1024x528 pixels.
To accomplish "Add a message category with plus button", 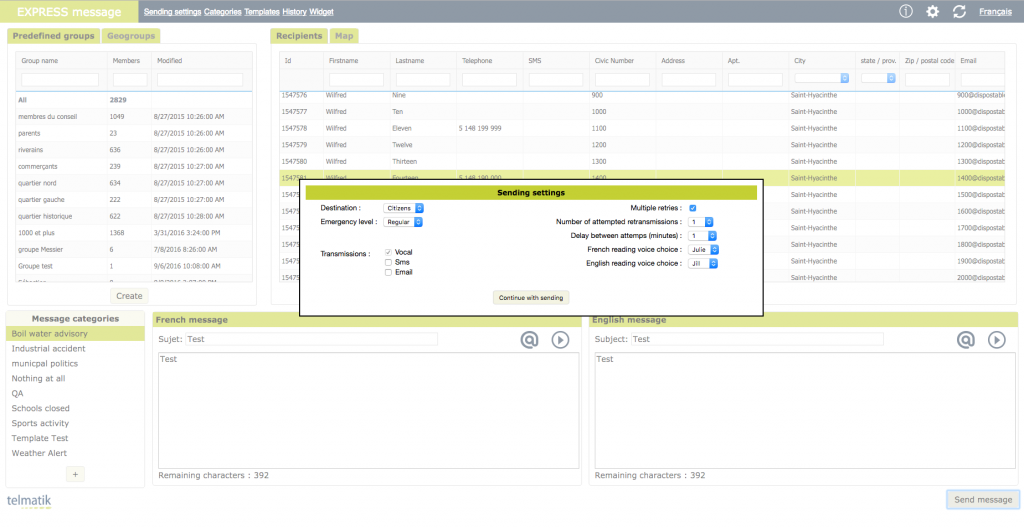I will point(76,474).
